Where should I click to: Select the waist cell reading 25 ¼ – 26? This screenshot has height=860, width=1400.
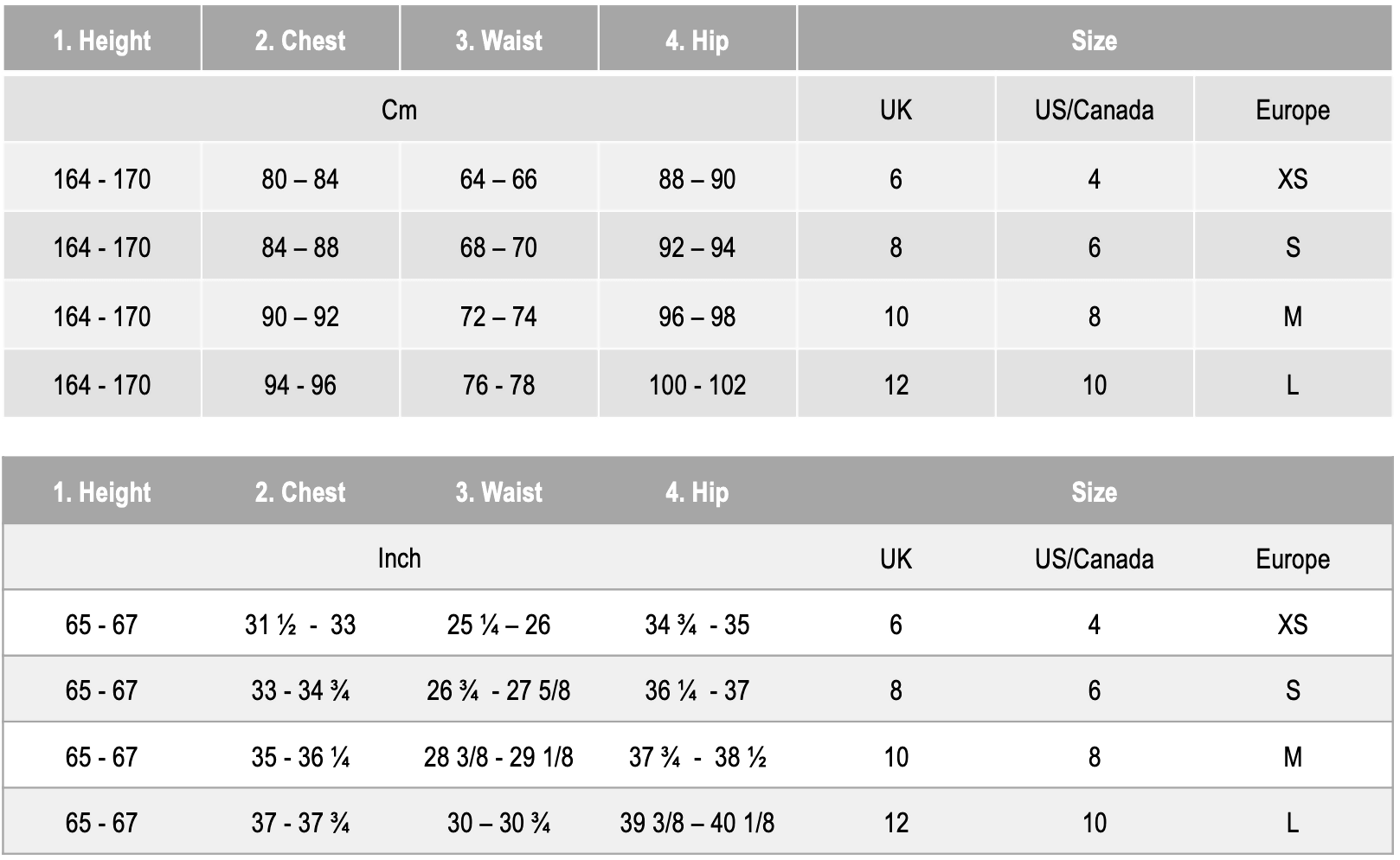pos(498,625)
